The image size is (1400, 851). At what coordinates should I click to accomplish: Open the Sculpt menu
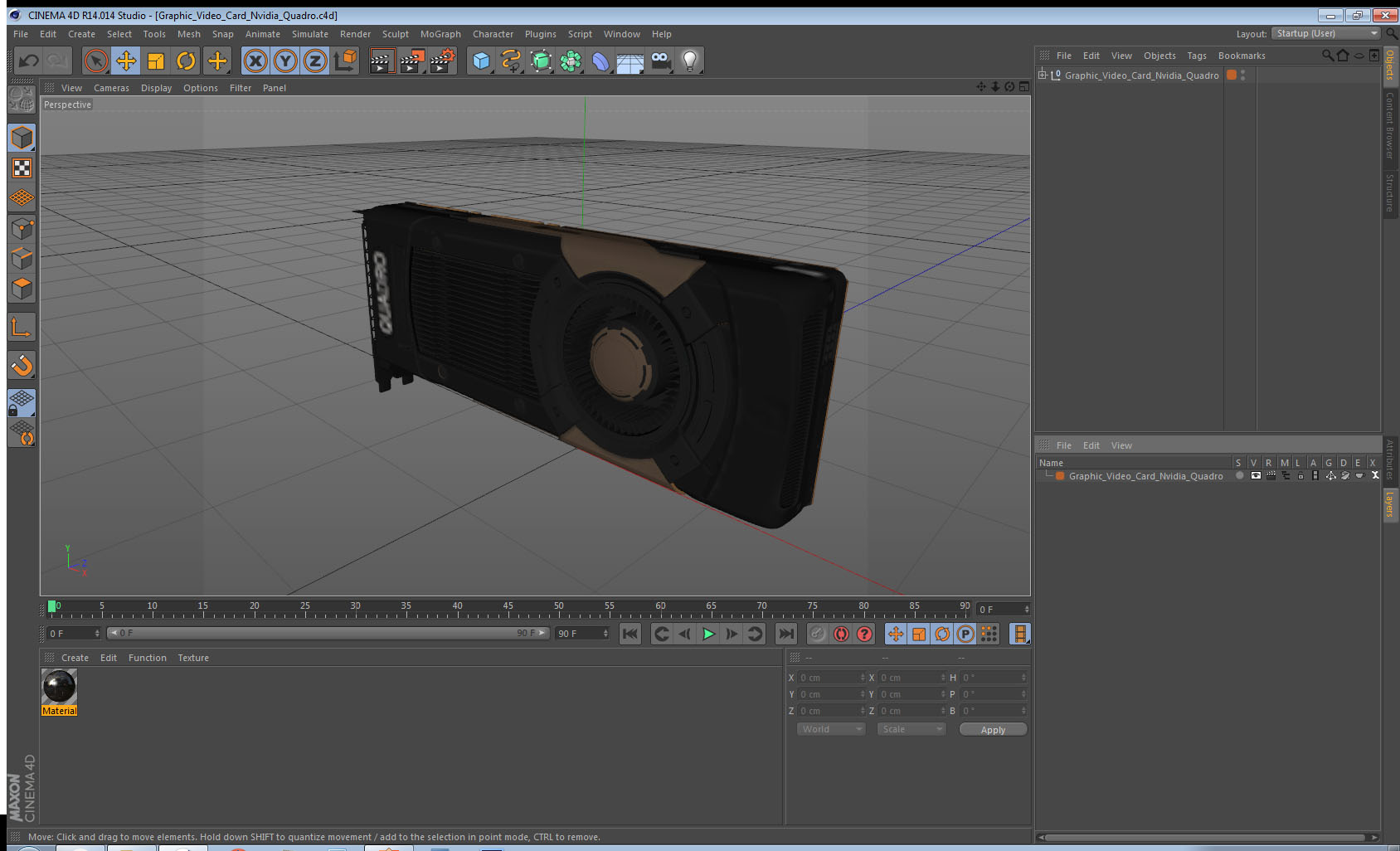click(x=396, y=34)
